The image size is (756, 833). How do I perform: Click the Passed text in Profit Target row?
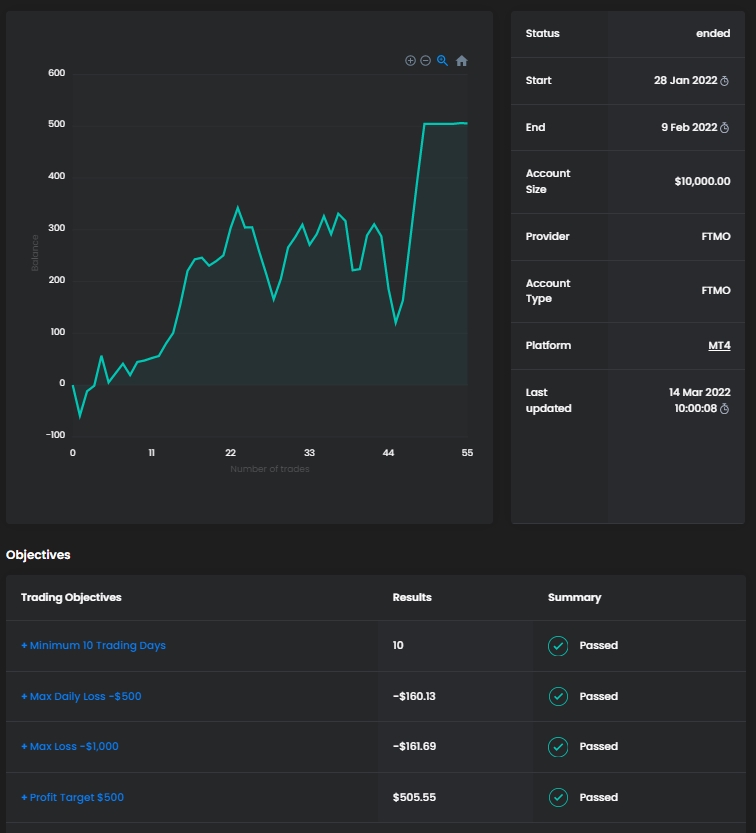click(x=599, y=797)
